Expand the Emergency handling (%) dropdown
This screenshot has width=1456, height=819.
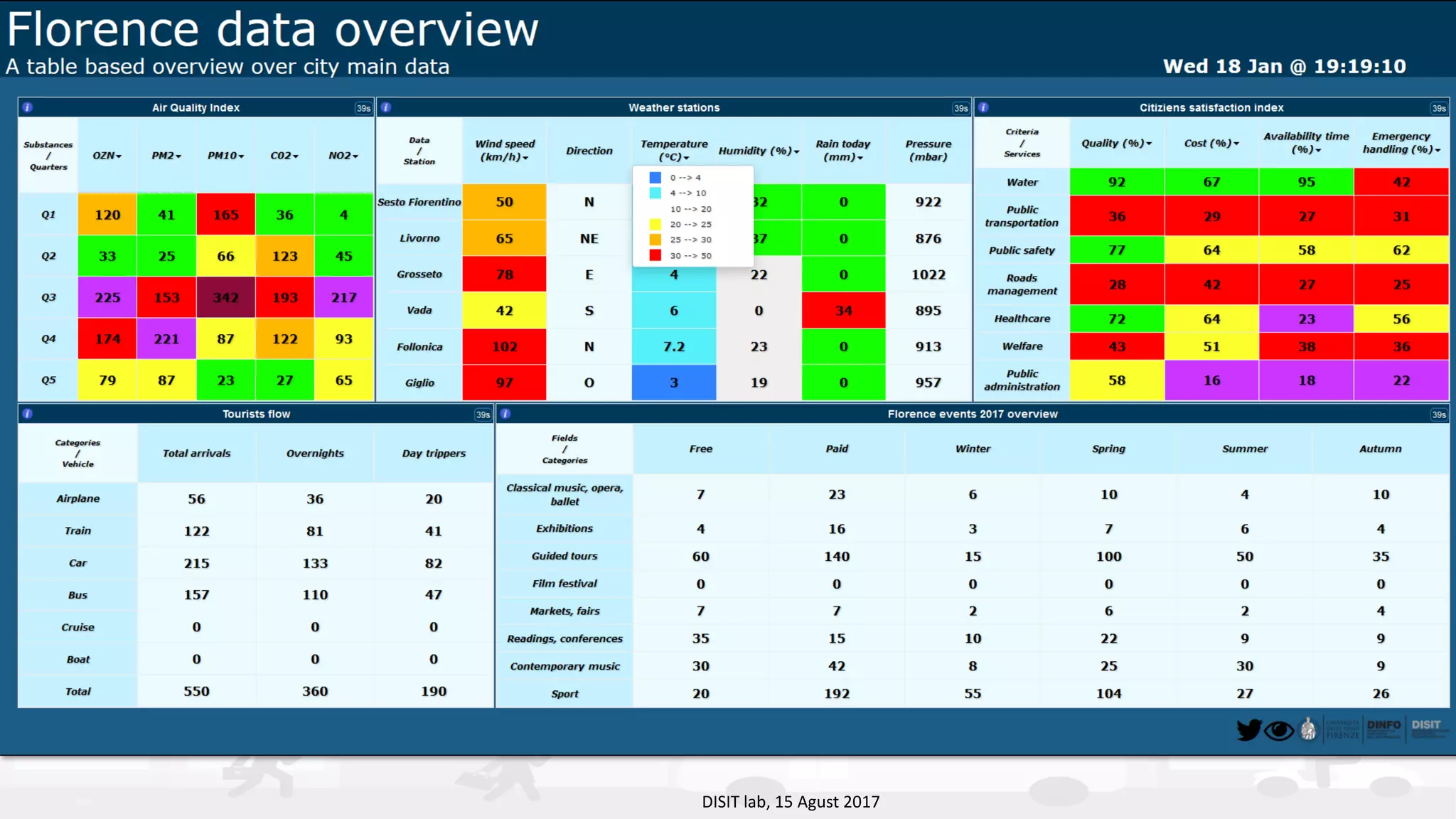point(1438,150)
